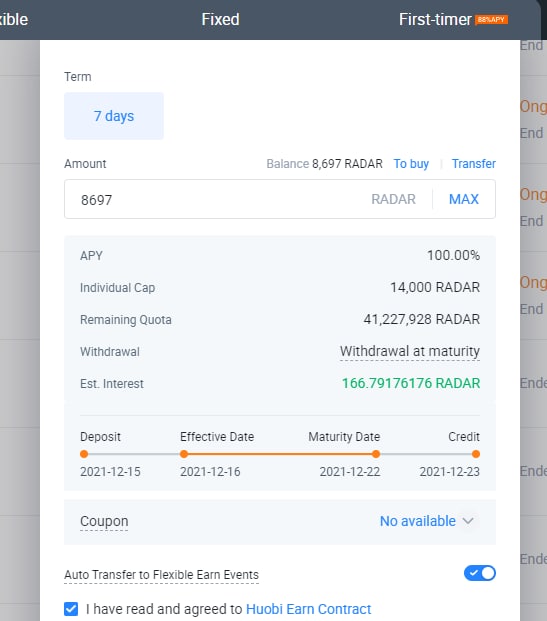
Task: Click the Credit timeline dot
Action: pyautogui.click(x=476, y=454)
